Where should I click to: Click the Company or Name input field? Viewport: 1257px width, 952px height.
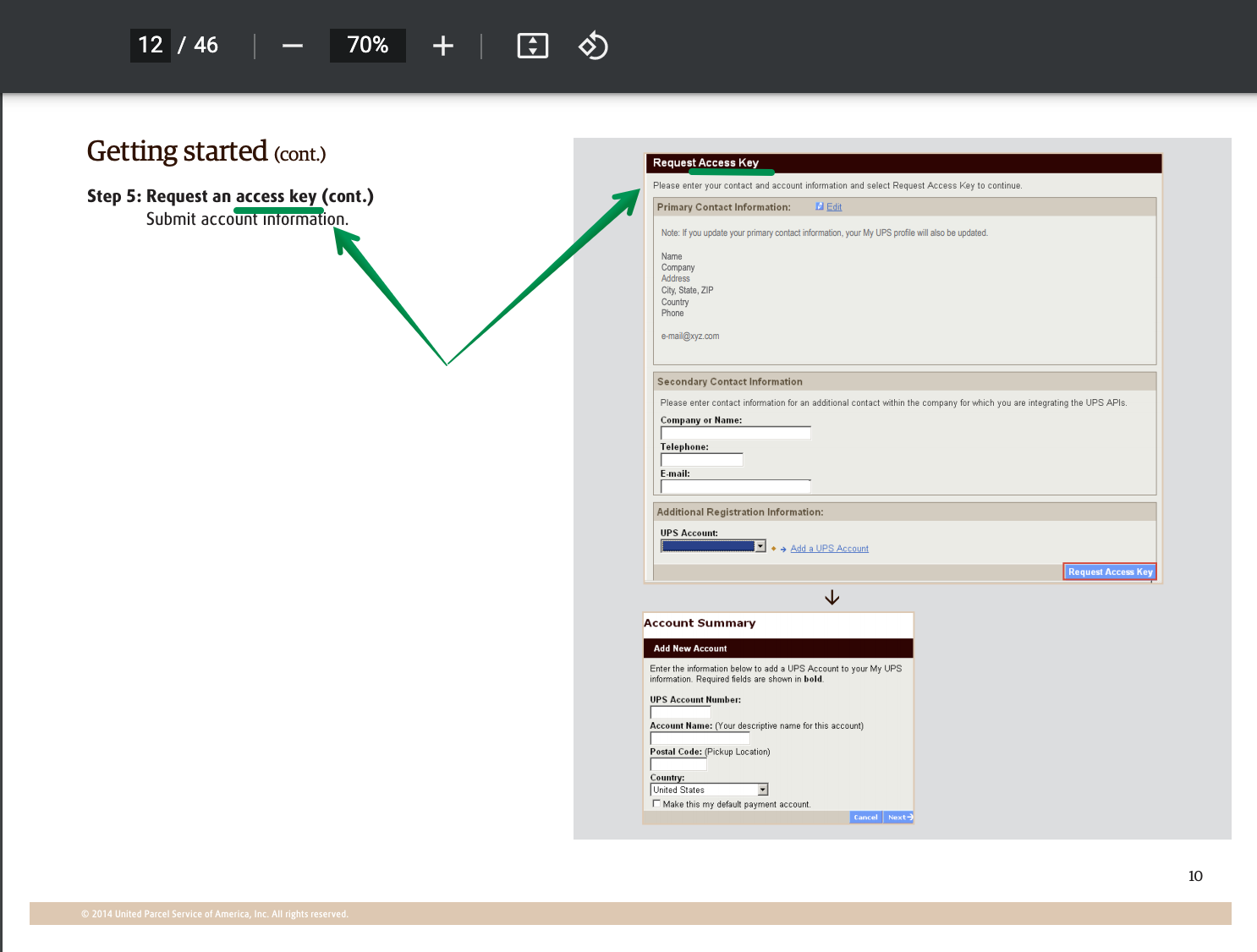tap(734, 432)
